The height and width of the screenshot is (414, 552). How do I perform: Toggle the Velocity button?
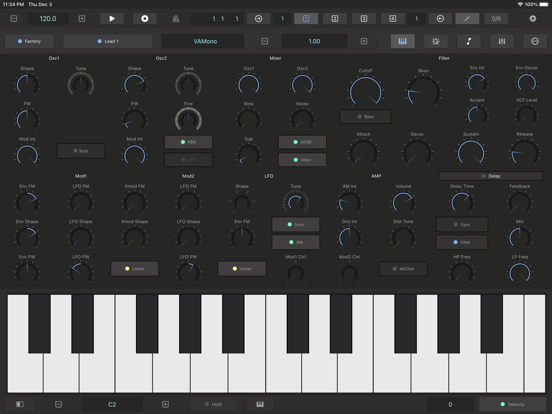click(x=513, y=404)
